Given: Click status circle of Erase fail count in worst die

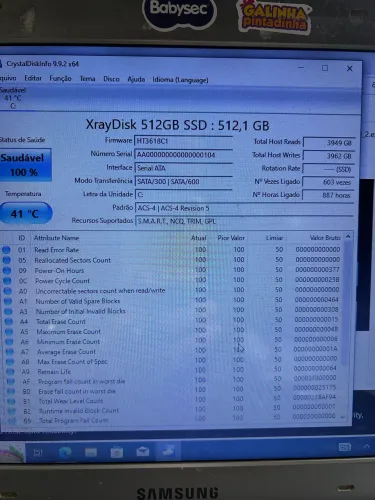Looking at the screenshot, I should pyautogui.click(x=11, y=391).
